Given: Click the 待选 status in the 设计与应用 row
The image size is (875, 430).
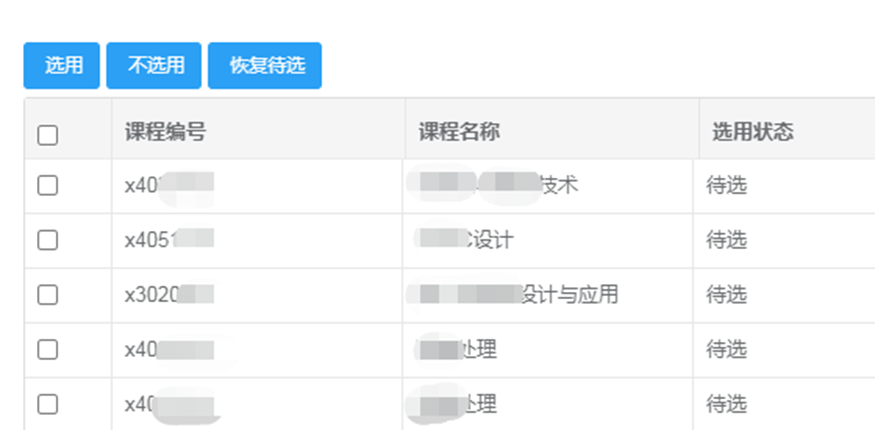Looking at the screenshot, I should point(727,295).
